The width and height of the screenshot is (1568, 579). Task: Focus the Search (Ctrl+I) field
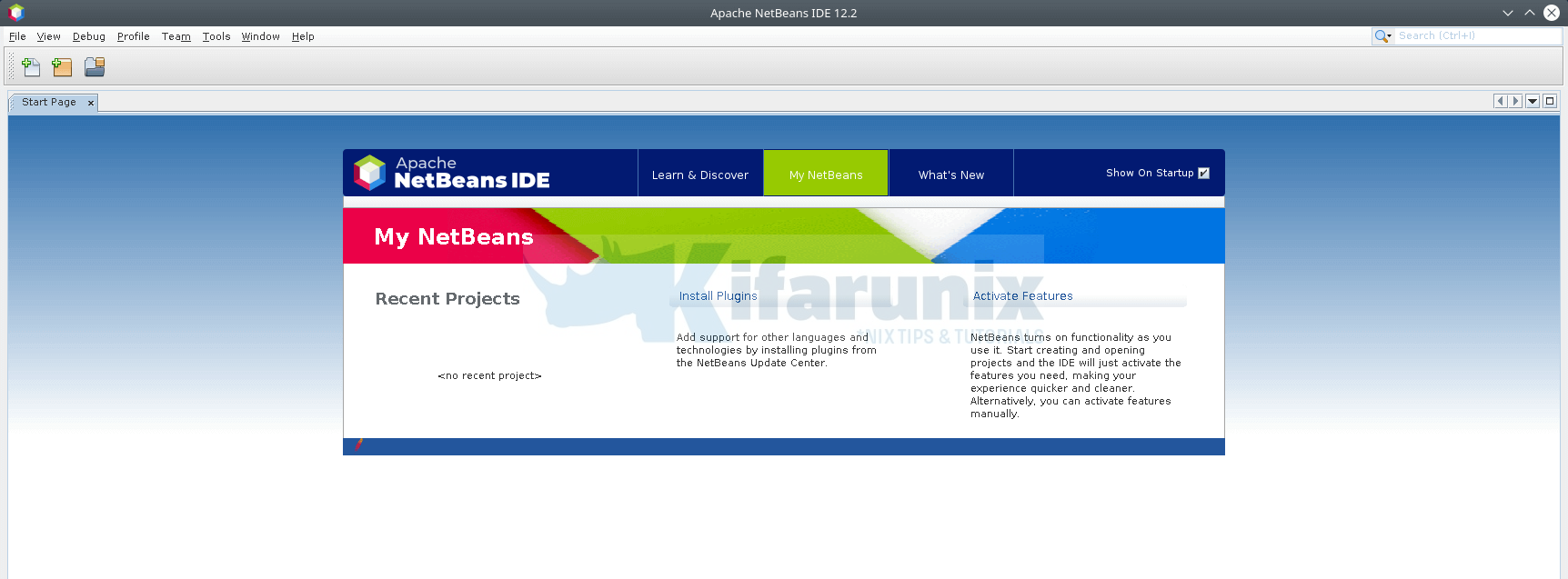pyautogui.click(x=1478, y=36)
